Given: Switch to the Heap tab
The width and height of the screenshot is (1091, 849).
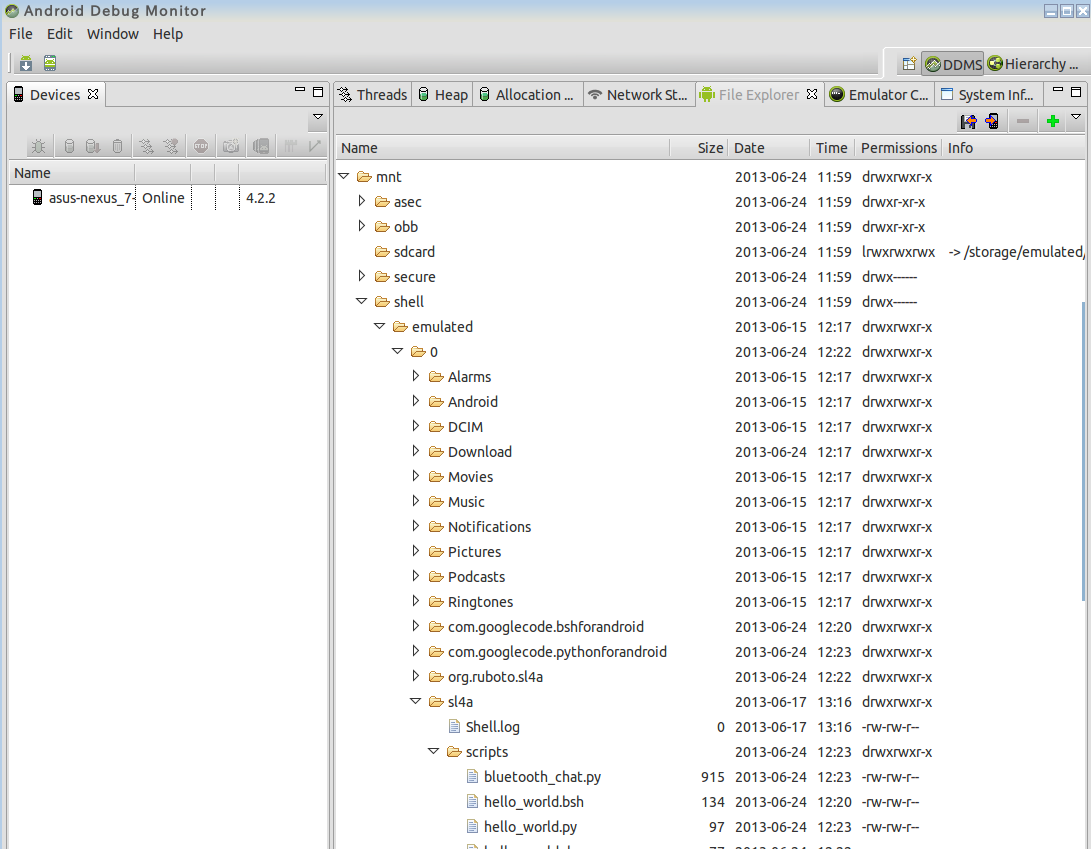Looking at the screenshot, I should 443,95.
